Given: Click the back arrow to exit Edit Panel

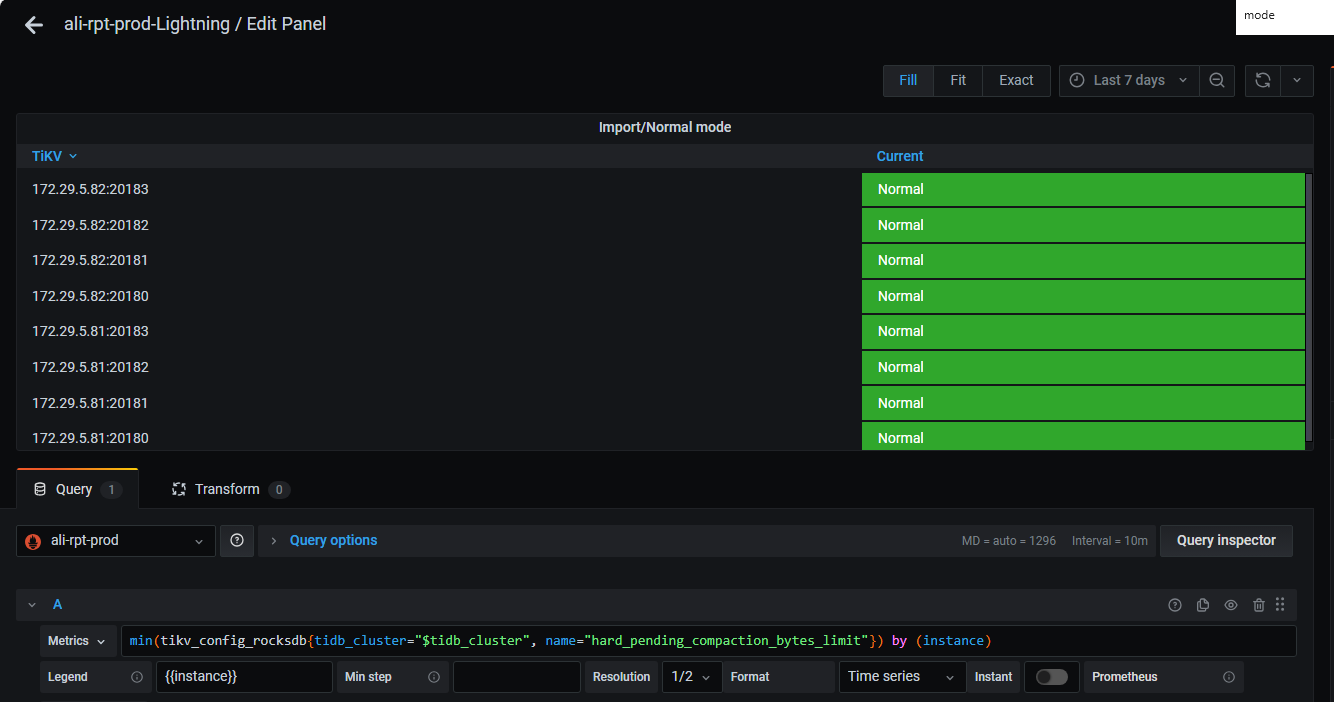Looking at the screenshot, I should click(34, 25).
